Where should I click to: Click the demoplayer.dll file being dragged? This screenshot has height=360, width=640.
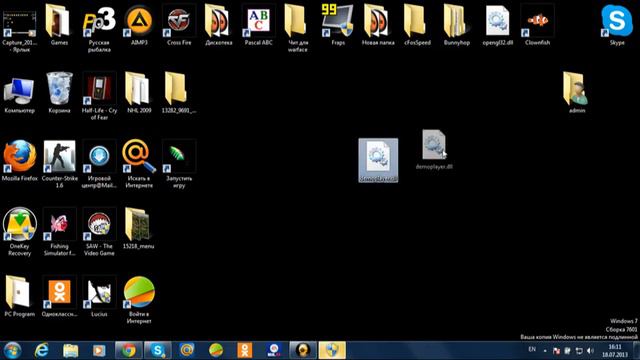(x=434, y=149)
